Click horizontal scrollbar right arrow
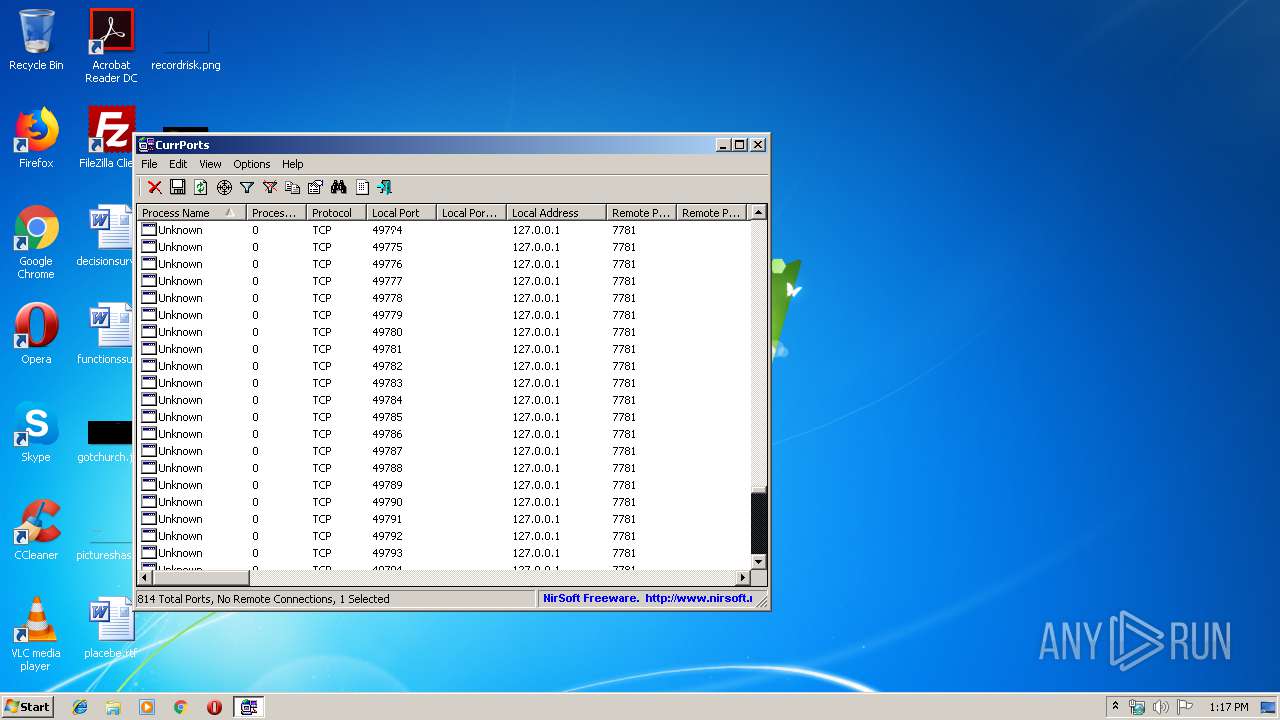 pyautogui.click(x=743, y=577)
